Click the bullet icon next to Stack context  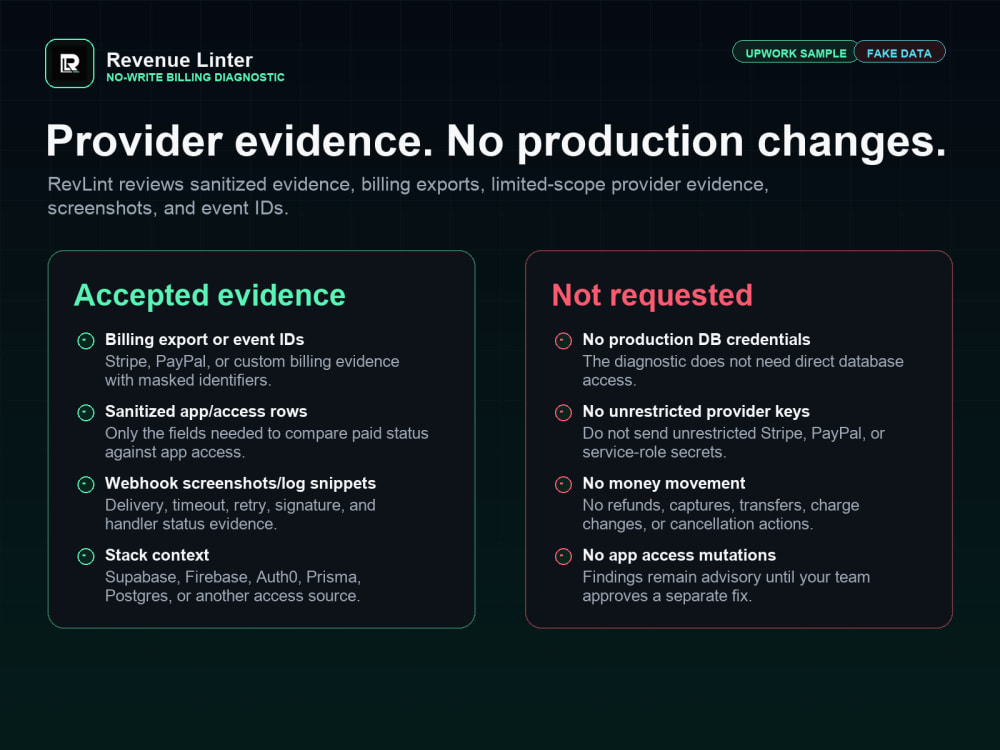tap(85, 556)
